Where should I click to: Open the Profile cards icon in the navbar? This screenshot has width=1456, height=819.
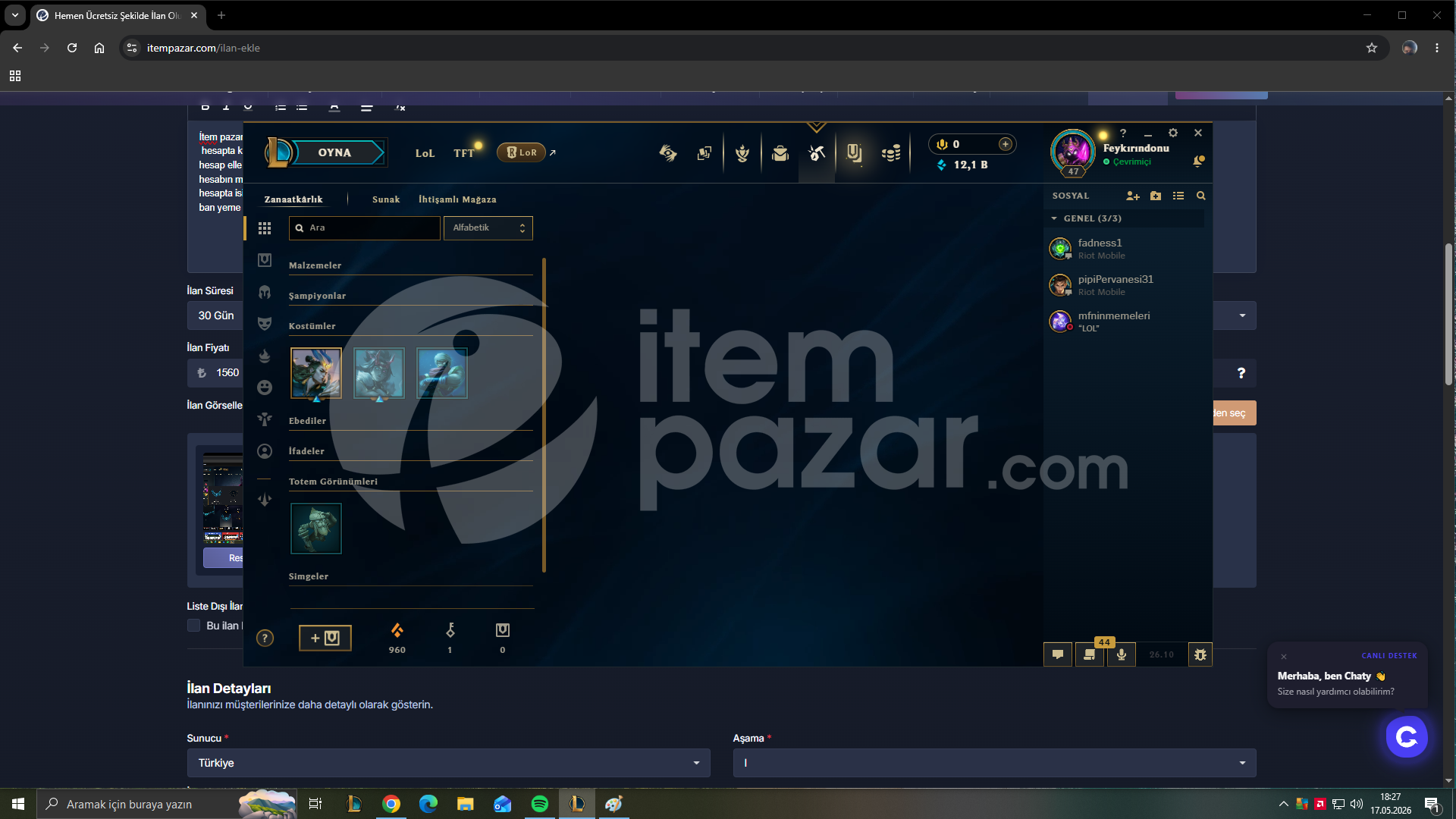[704, 153]
